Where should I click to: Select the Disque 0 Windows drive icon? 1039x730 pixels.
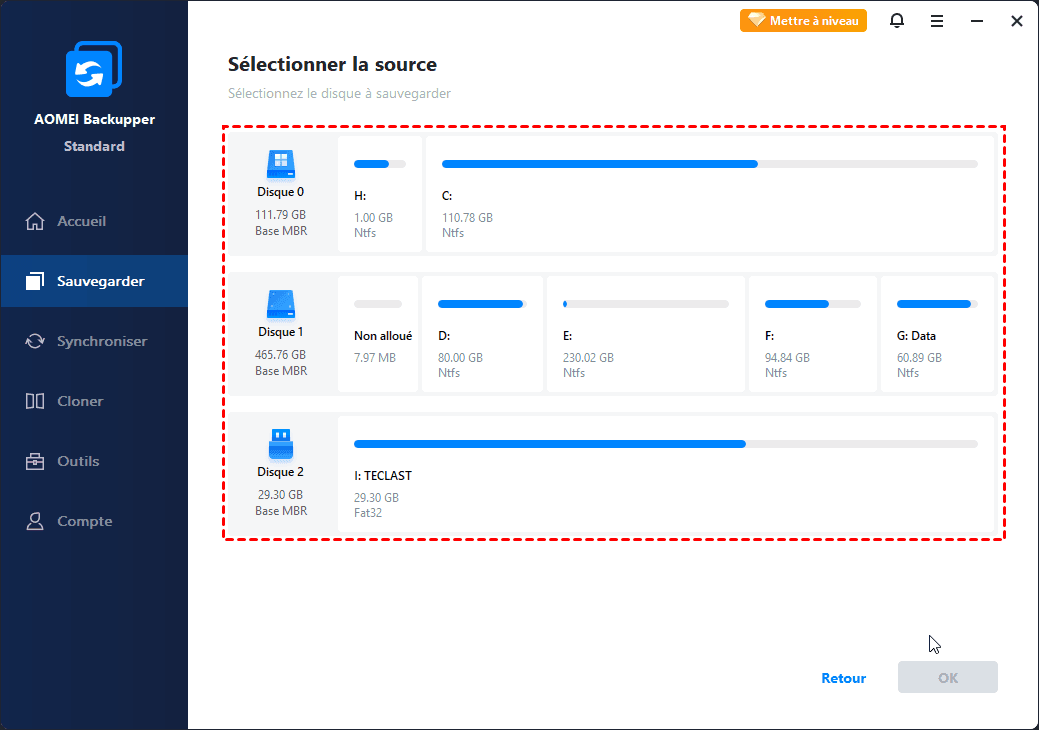281,165
